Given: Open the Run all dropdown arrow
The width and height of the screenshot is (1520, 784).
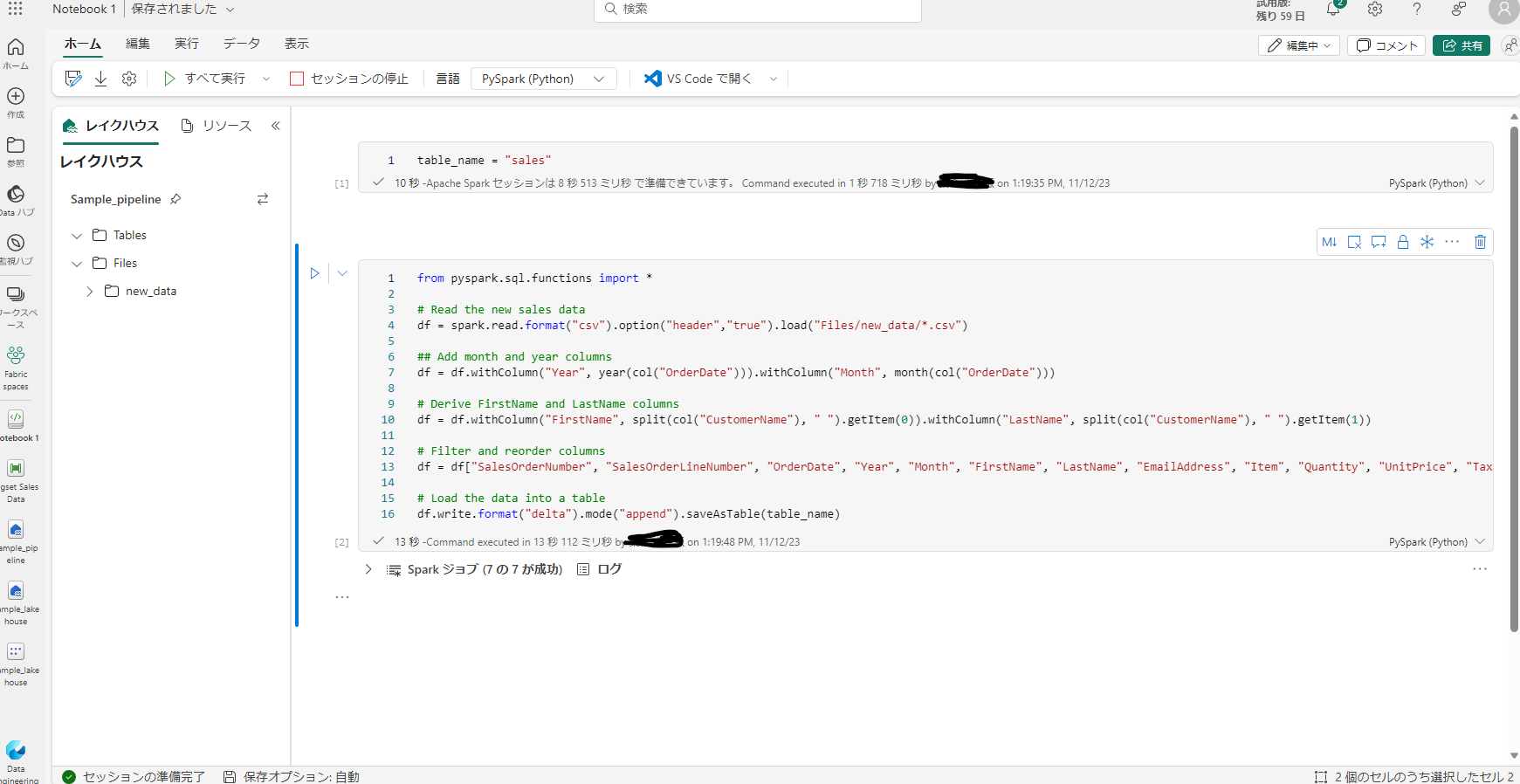Looking at the screenshot, I should click(x=266, y=79).
